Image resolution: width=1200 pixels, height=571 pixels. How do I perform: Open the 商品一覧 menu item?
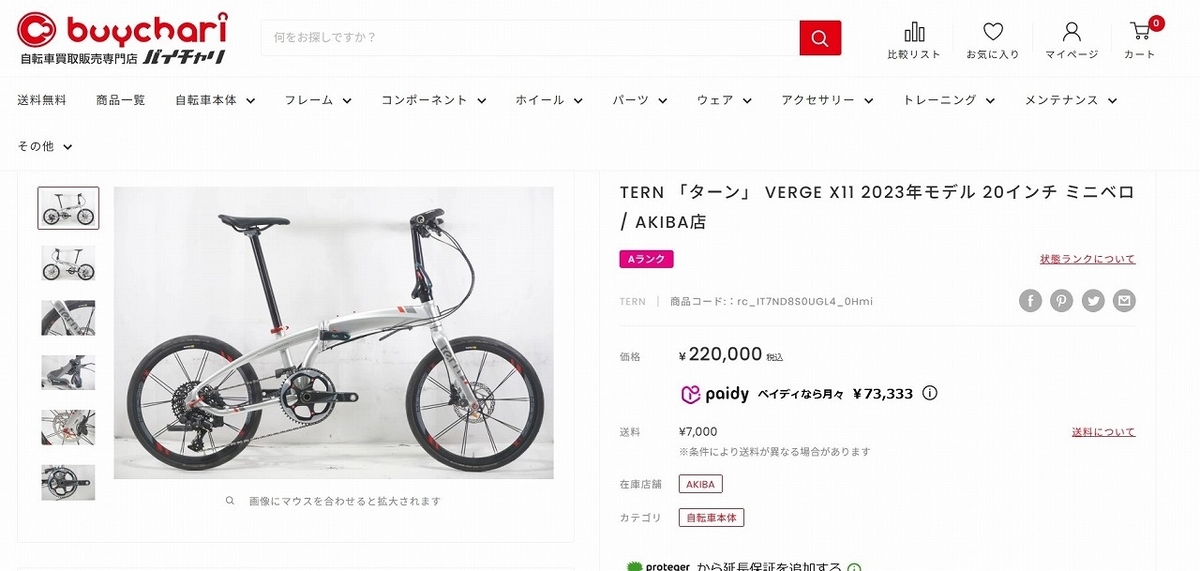click(x=120, y=100)
